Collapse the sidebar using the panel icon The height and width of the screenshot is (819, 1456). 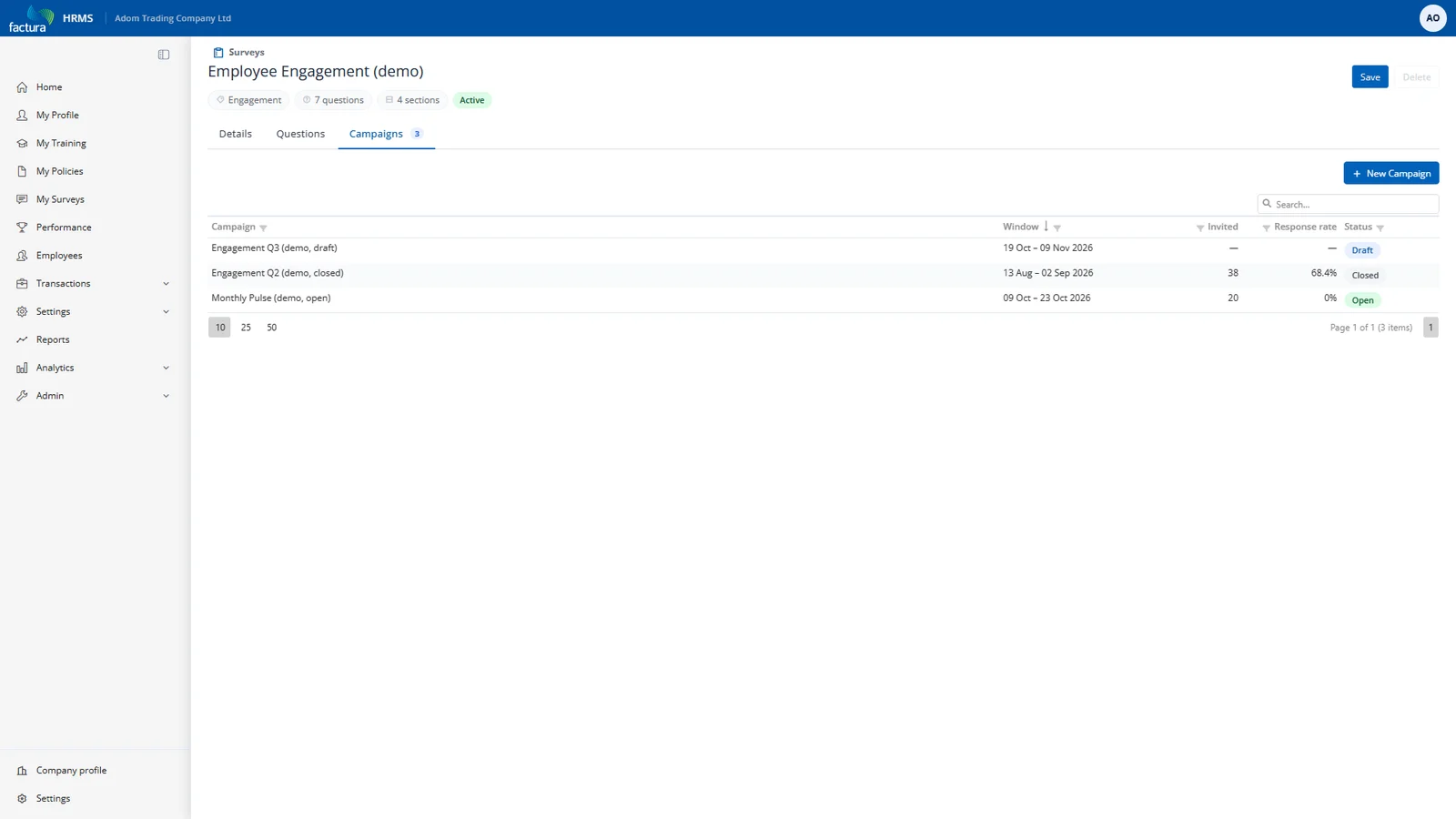pos(164,55)
